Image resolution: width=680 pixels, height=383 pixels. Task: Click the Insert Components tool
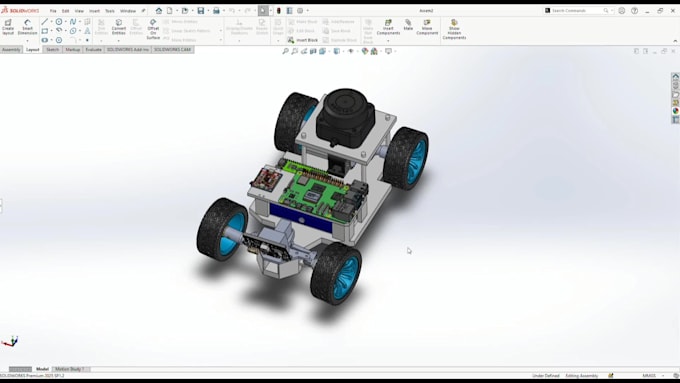(x=388, y=27)
